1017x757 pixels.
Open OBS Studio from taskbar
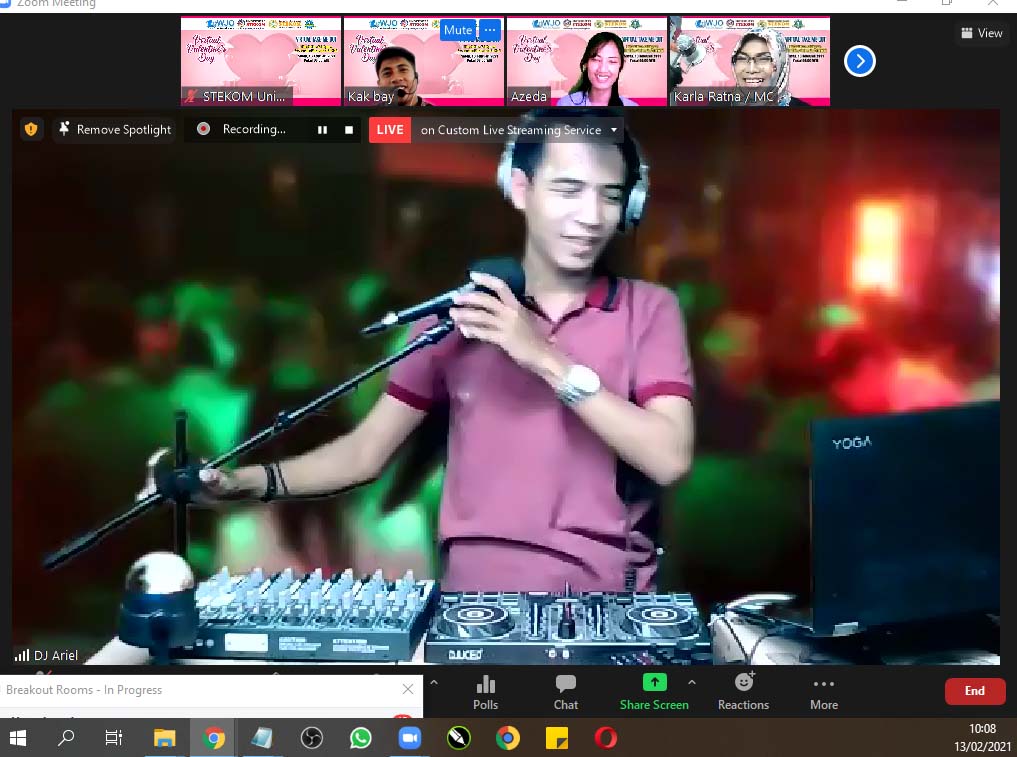312,738
